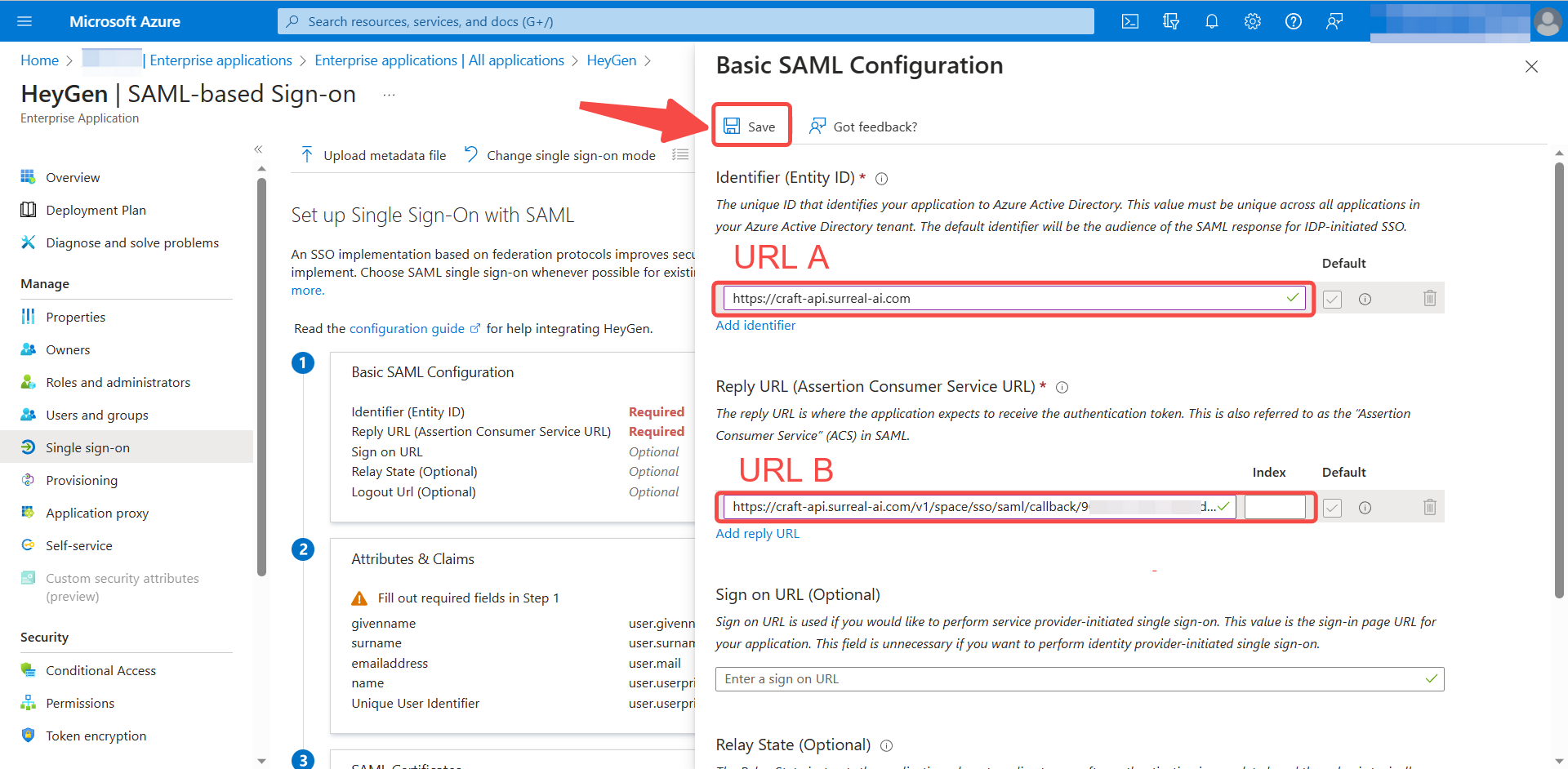This screenshot has height=769, width=1568.
Task: Delete the reply URL entry
Action: [x=1429, y=507]
